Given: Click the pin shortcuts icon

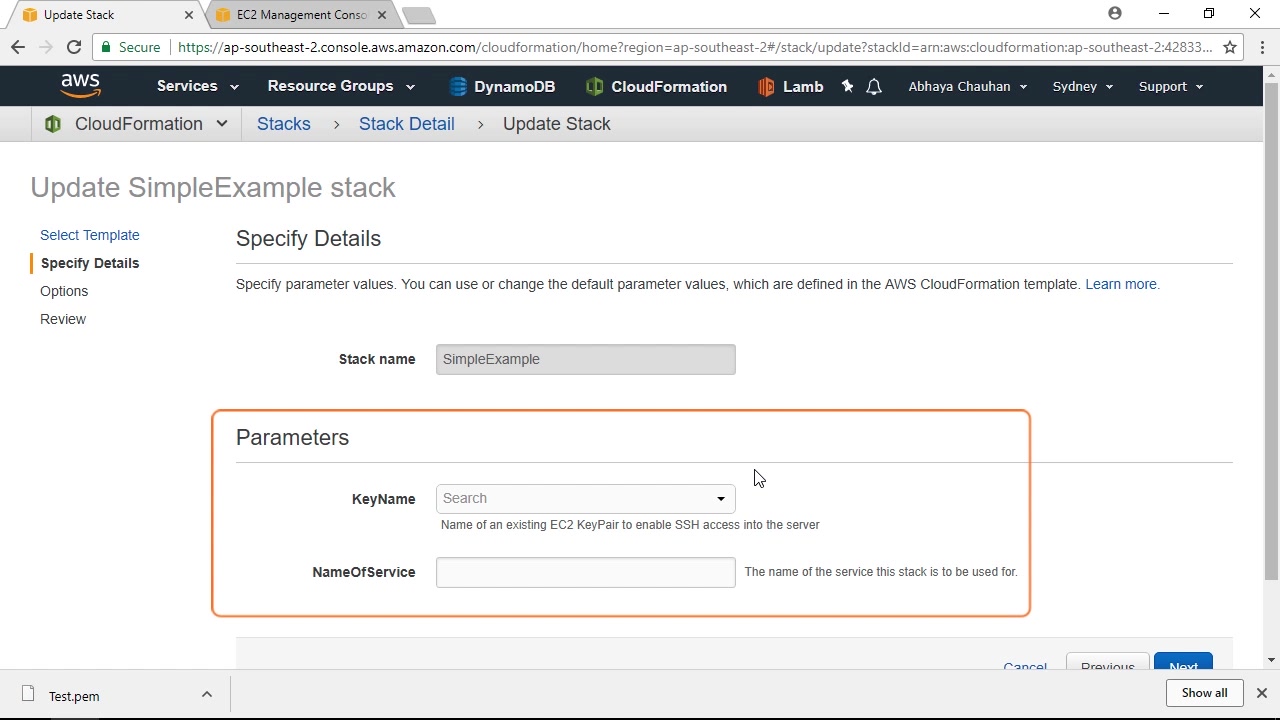Looking at the screenshot, I should point(847,87).
